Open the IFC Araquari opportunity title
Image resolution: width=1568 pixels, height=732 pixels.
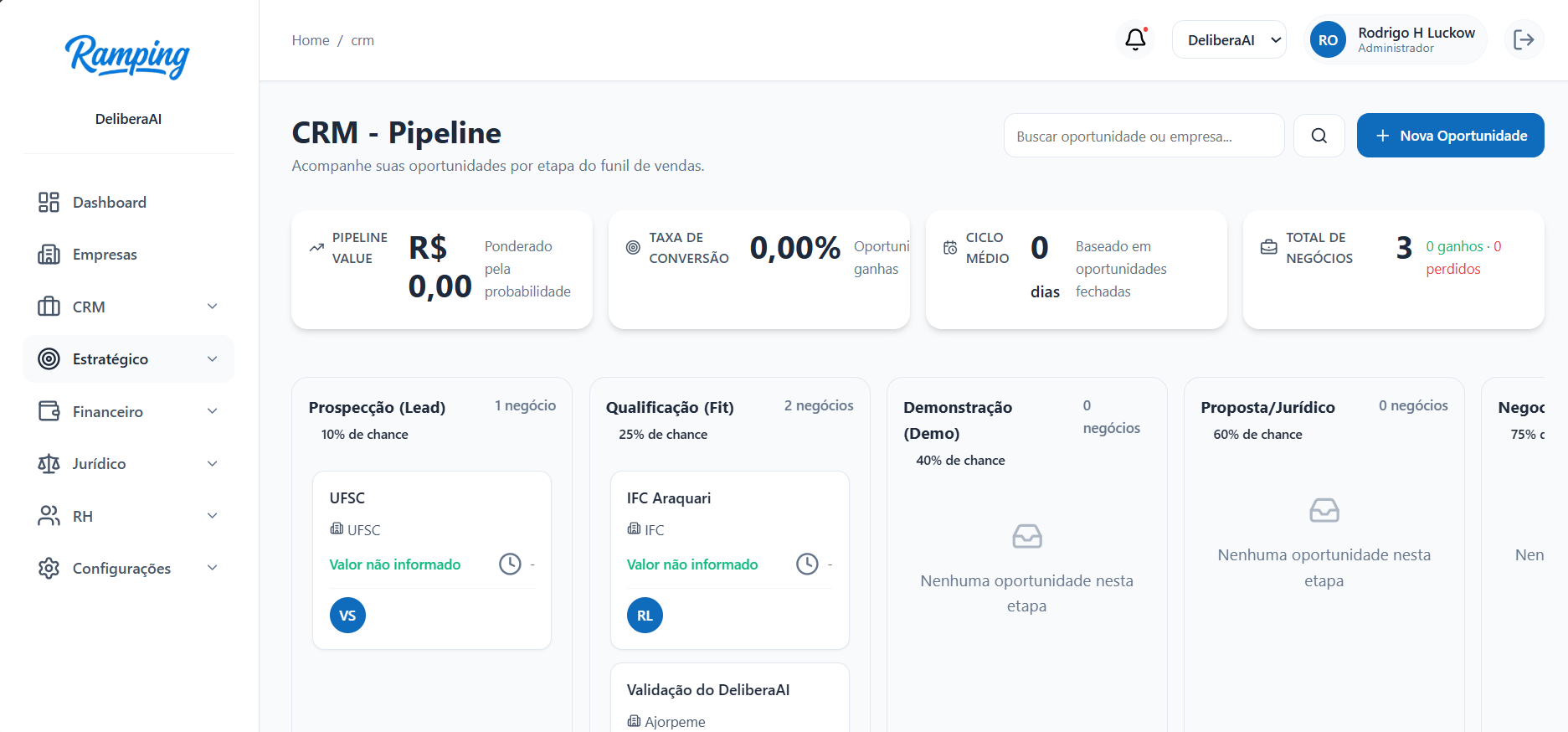[669, 497]
